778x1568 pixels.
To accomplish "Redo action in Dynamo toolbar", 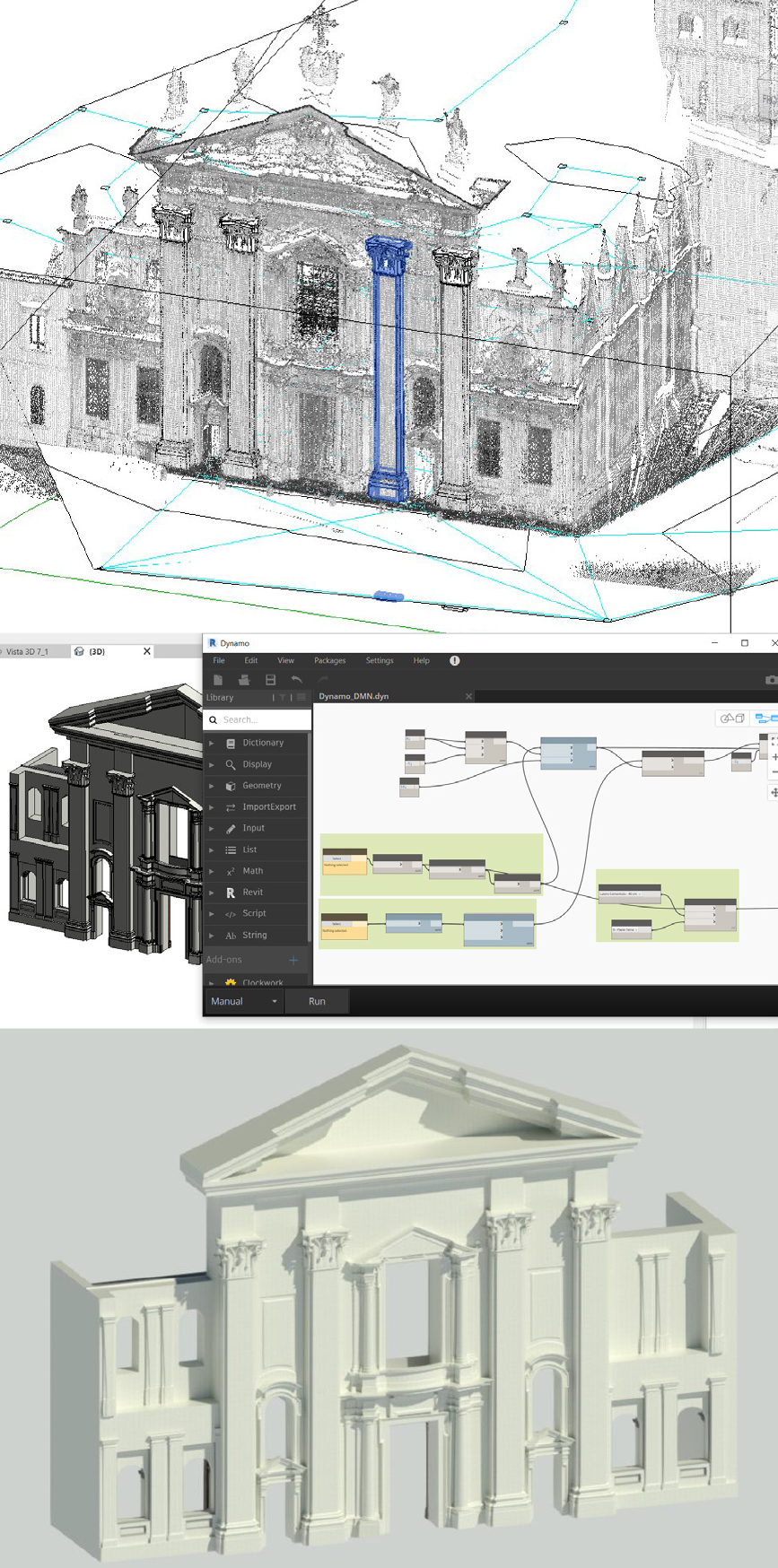I will click(323, 680).
